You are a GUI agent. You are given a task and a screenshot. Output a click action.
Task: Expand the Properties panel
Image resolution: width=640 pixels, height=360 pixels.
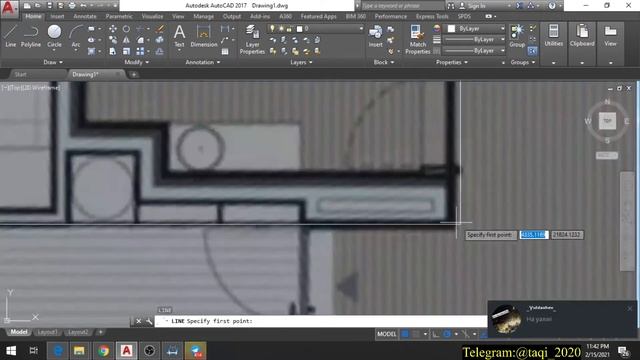point(452,62)
